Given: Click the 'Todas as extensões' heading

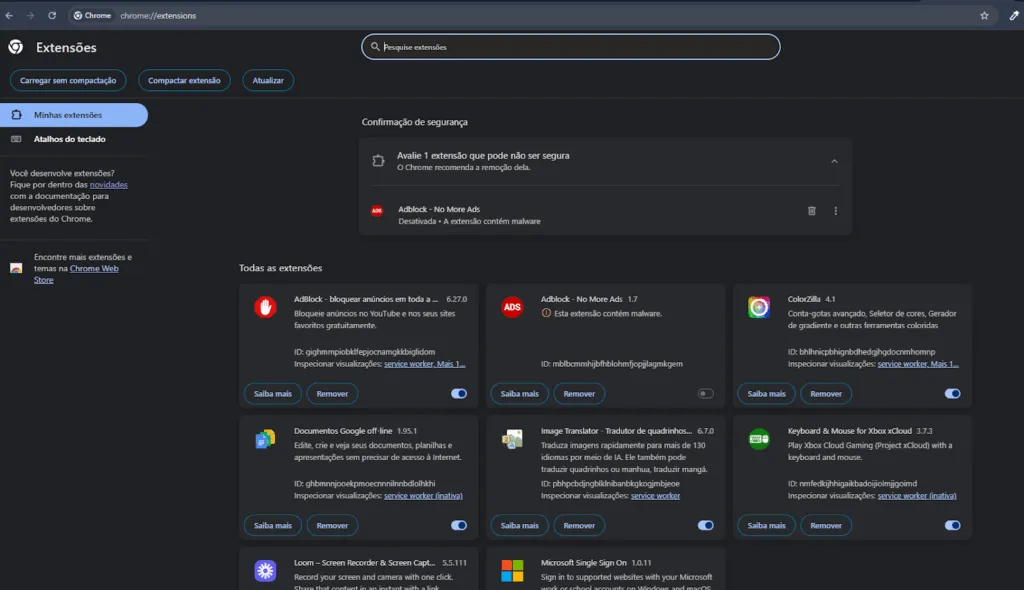Looking at the screenshot, I should 280,268.
